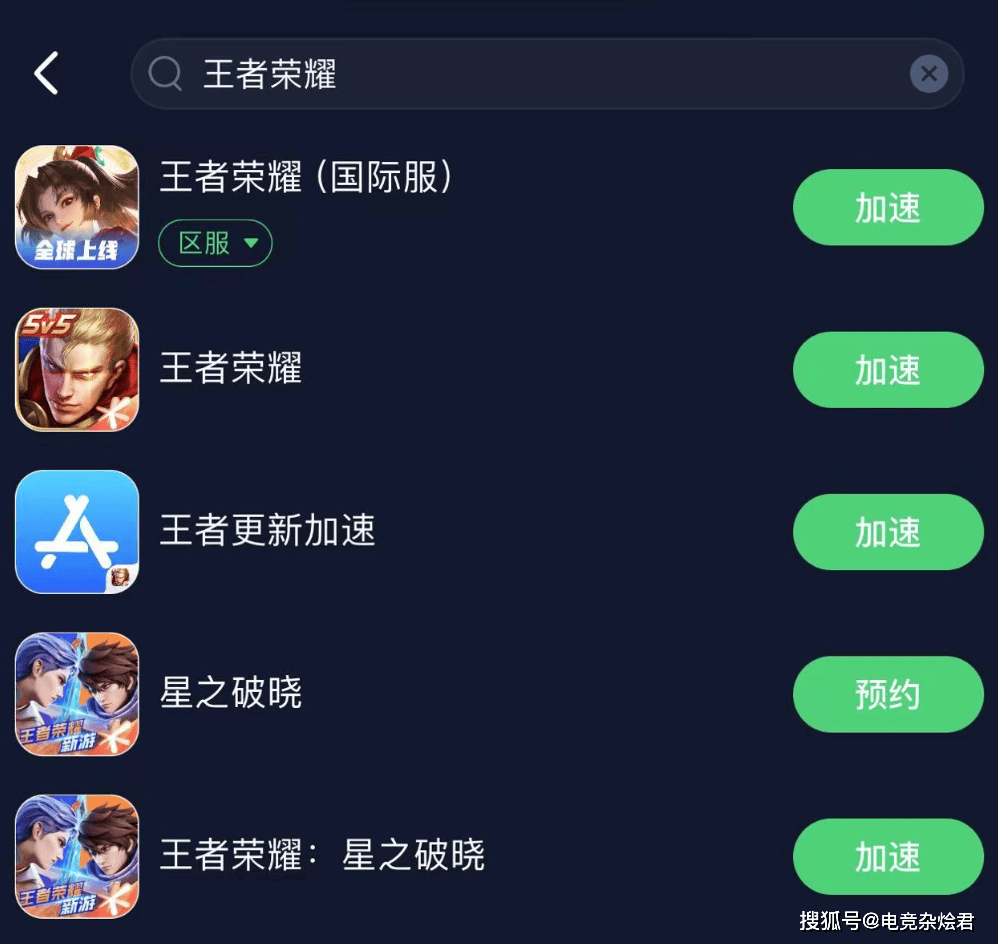998x944 pixels.
Task: Tap 加速 for 王者荣耀：星之破晓
Action: [888, 857]
